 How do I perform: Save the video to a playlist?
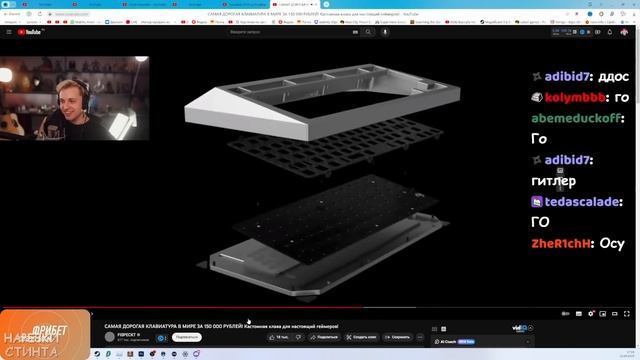[x=398, y=337]
